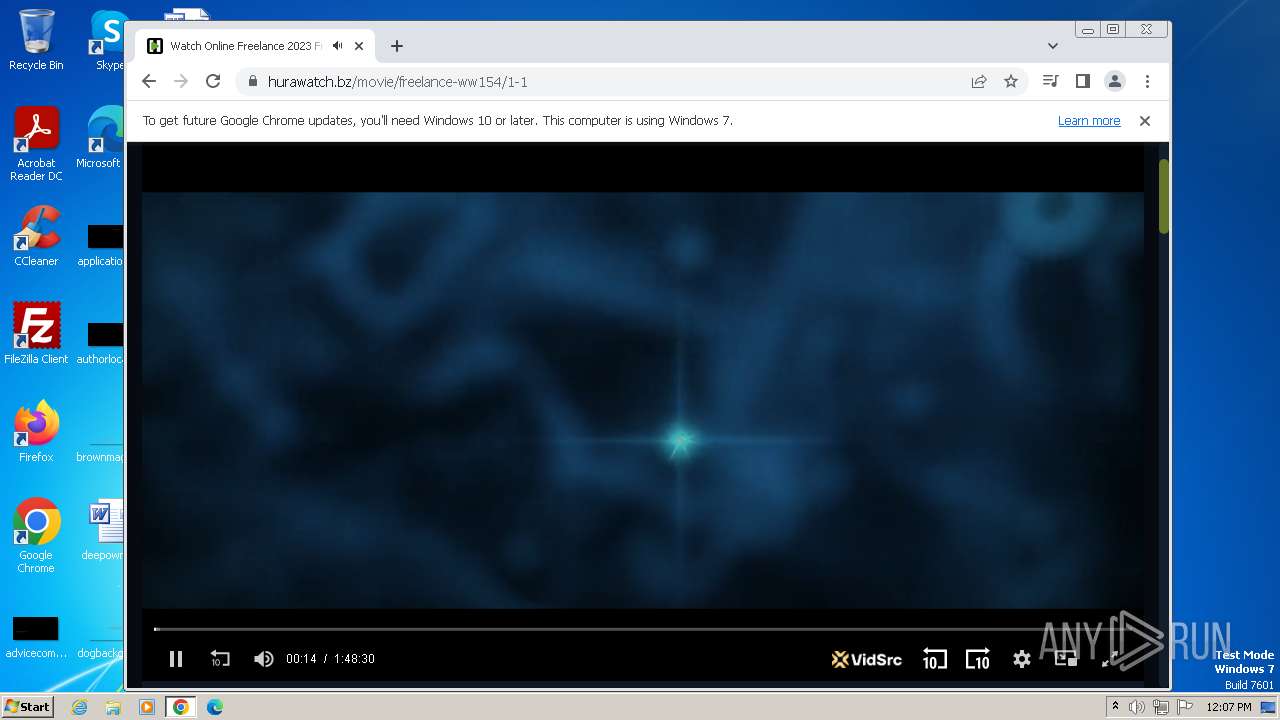Click the taskbar clock 12:07 PM
Viewport: 1280px width, 720px height.
[x=1229, y=707]
